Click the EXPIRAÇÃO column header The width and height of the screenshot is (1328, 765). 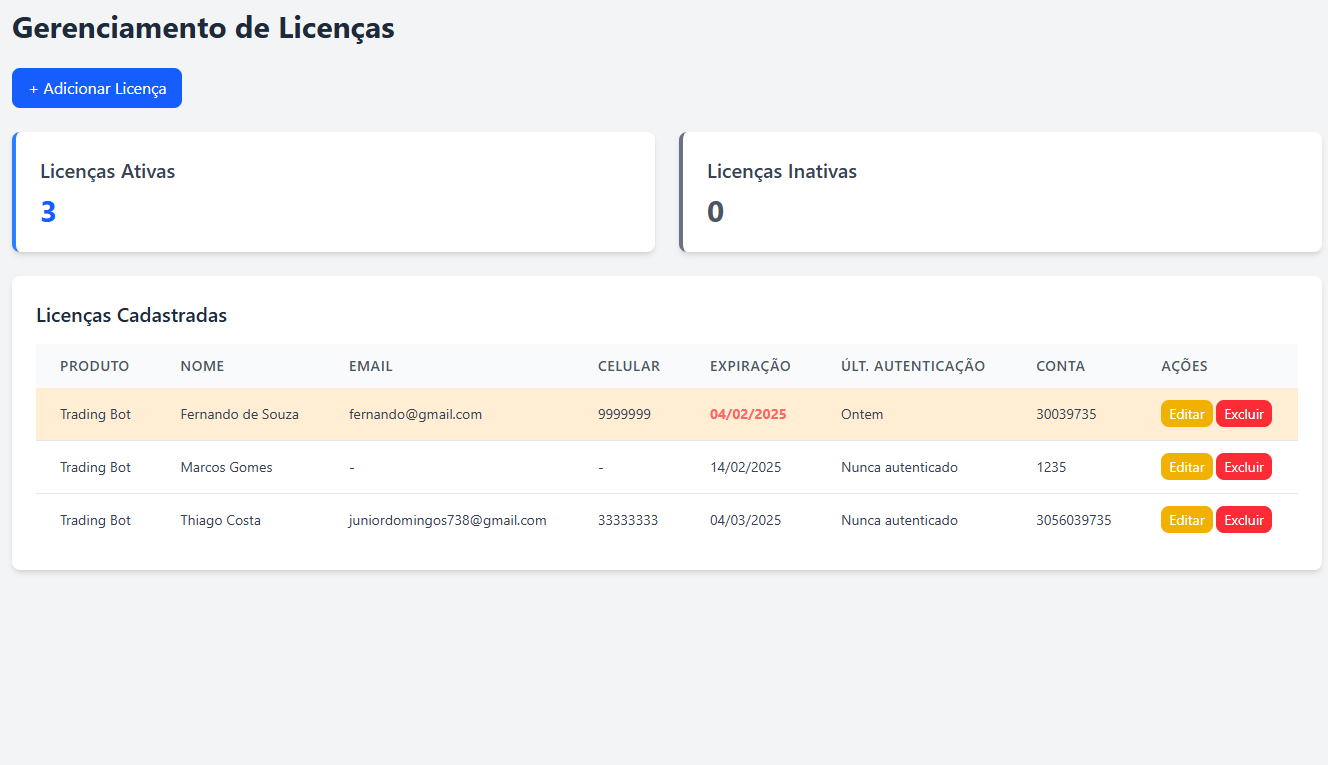point(750,366)
